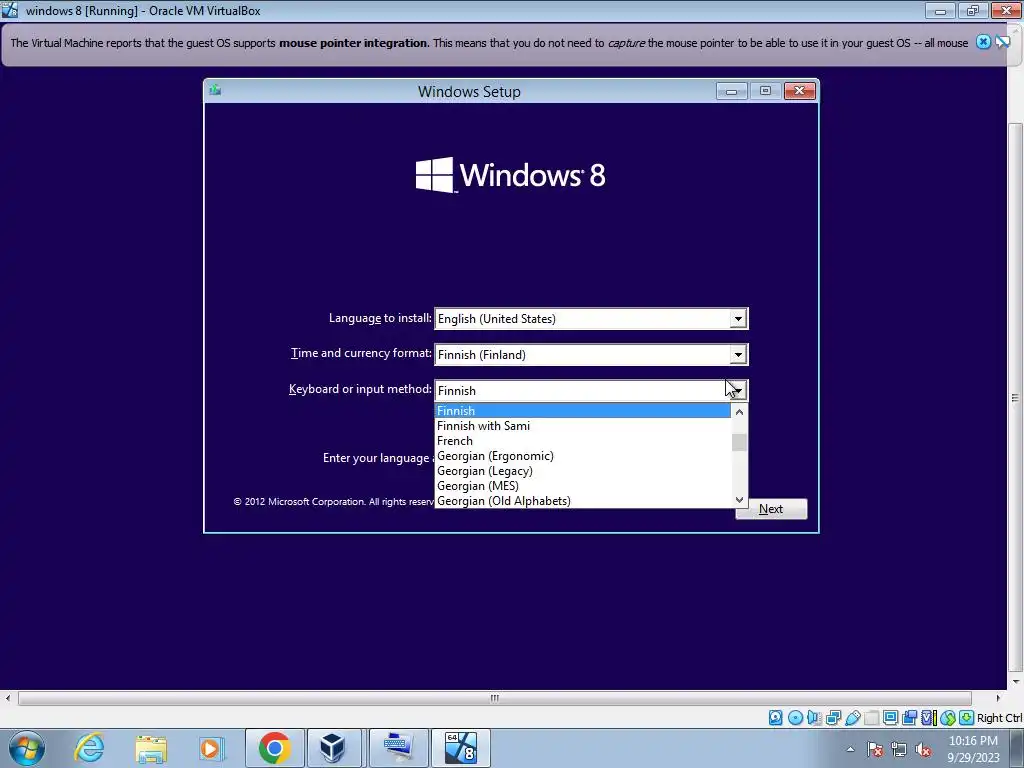Click the taskbar clock showing 10:16 PM
1024x768 pixels.
coord(973,749)
